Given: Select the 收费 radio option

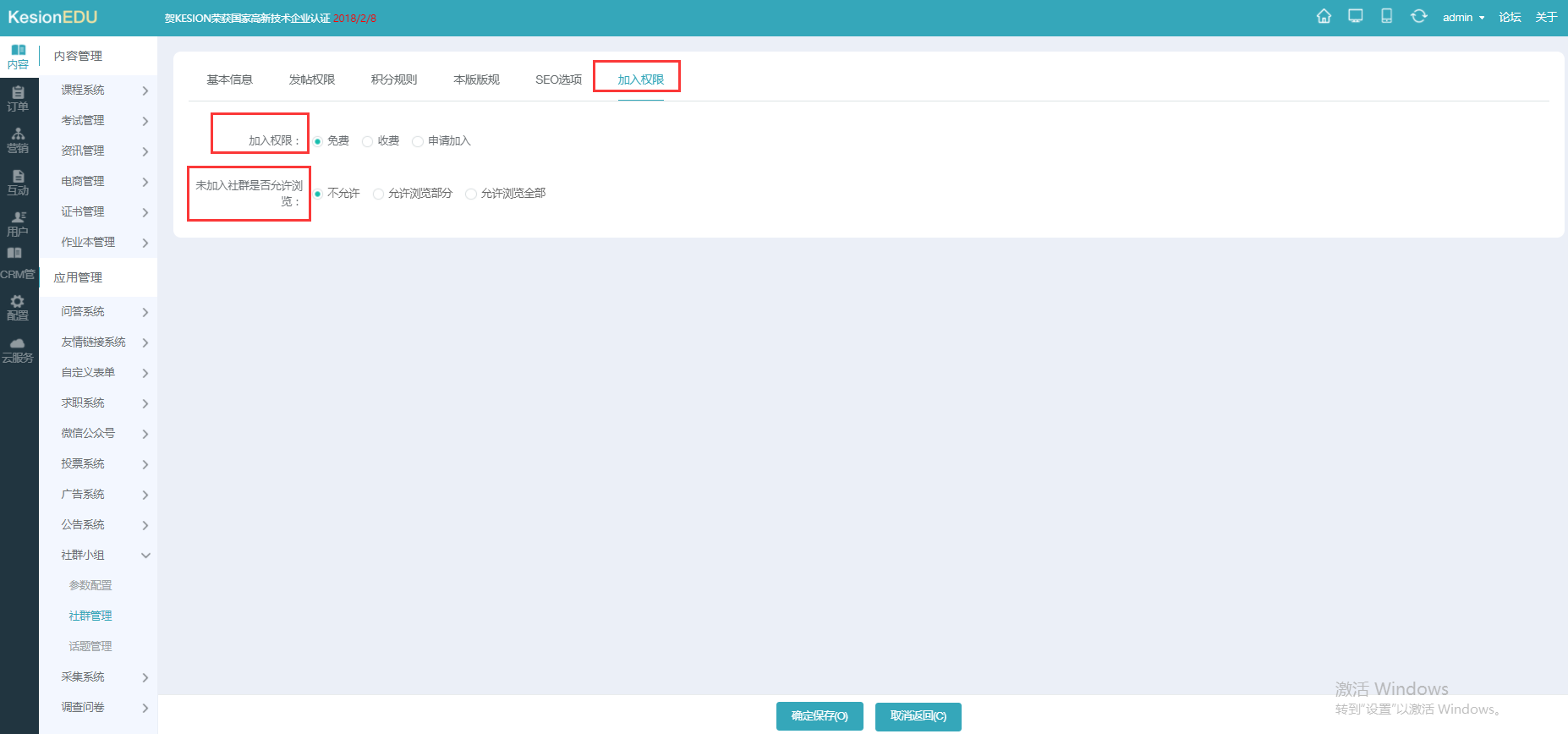Looking at the screenshot, I should coord(368,141).
